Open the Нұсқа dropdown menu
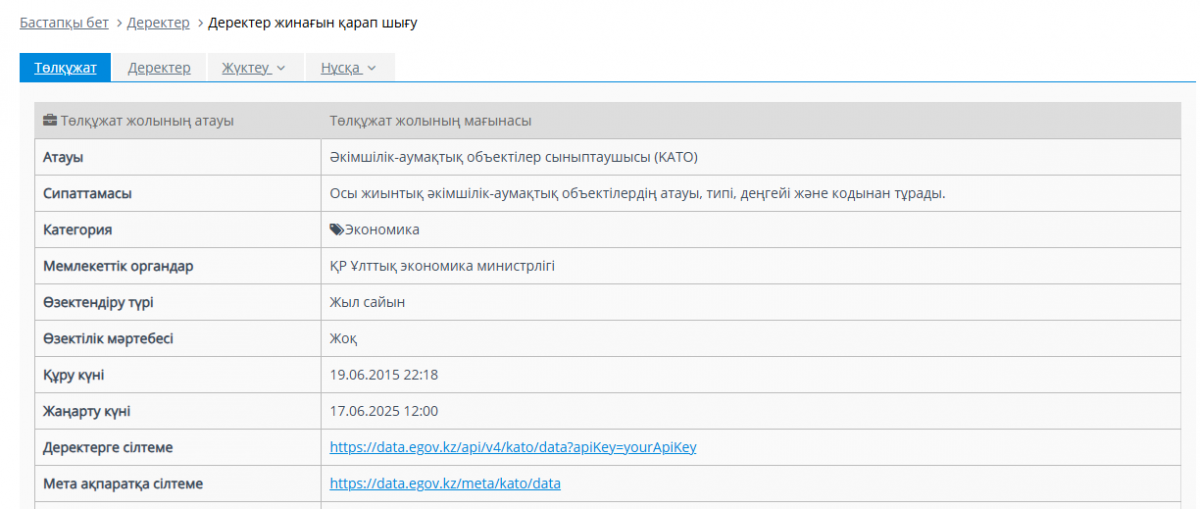1200x509 pixels. (348, 68)
